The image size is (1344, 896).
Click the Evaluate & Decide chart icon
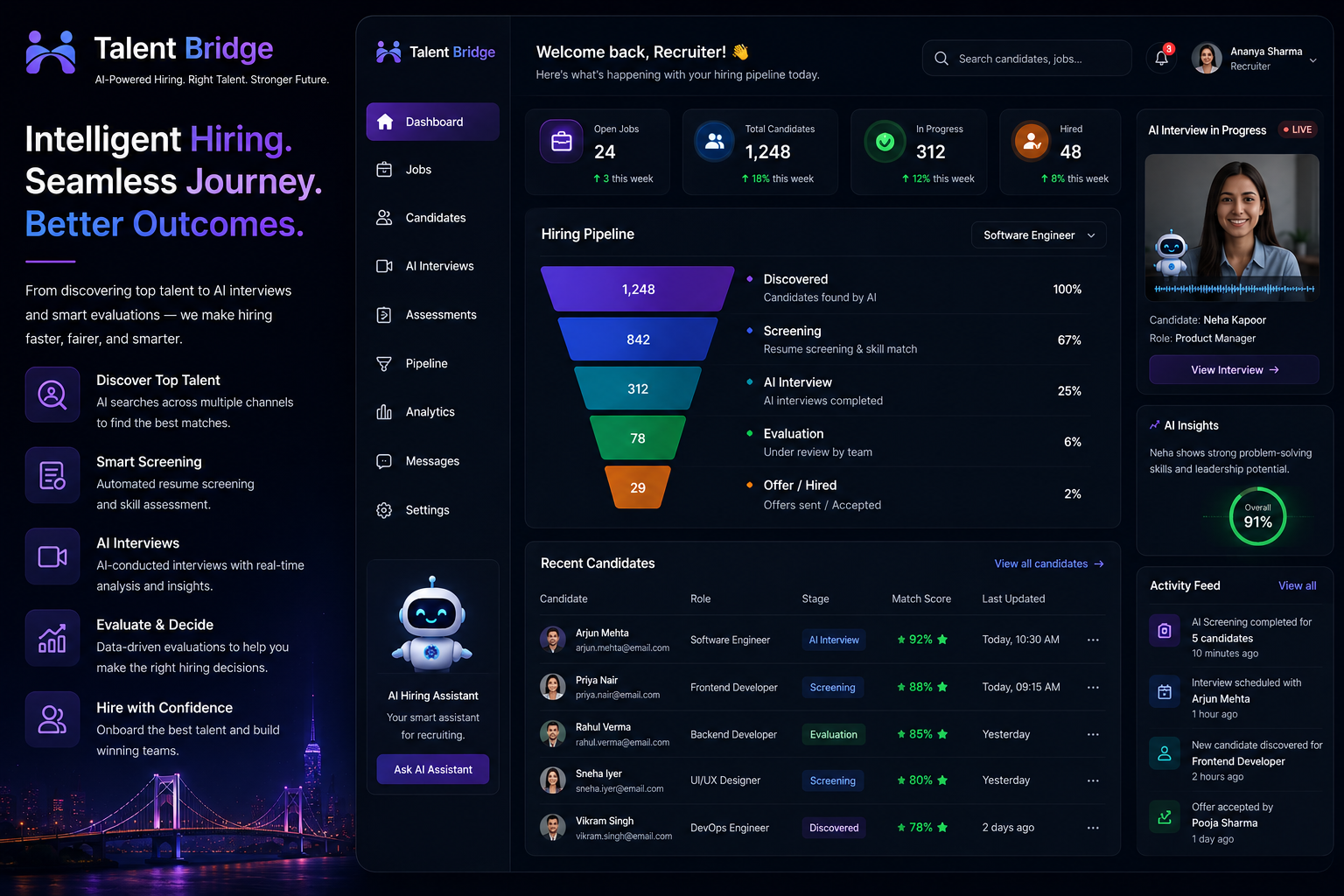coord(52,638)
